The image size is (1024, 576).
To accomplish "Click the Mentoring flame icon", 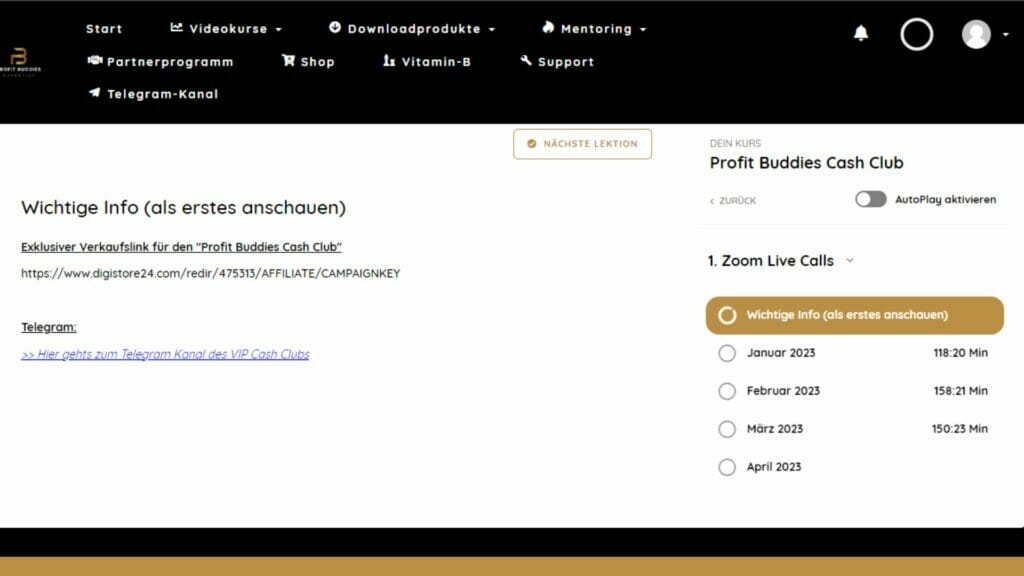I will [x=548, y=27].
